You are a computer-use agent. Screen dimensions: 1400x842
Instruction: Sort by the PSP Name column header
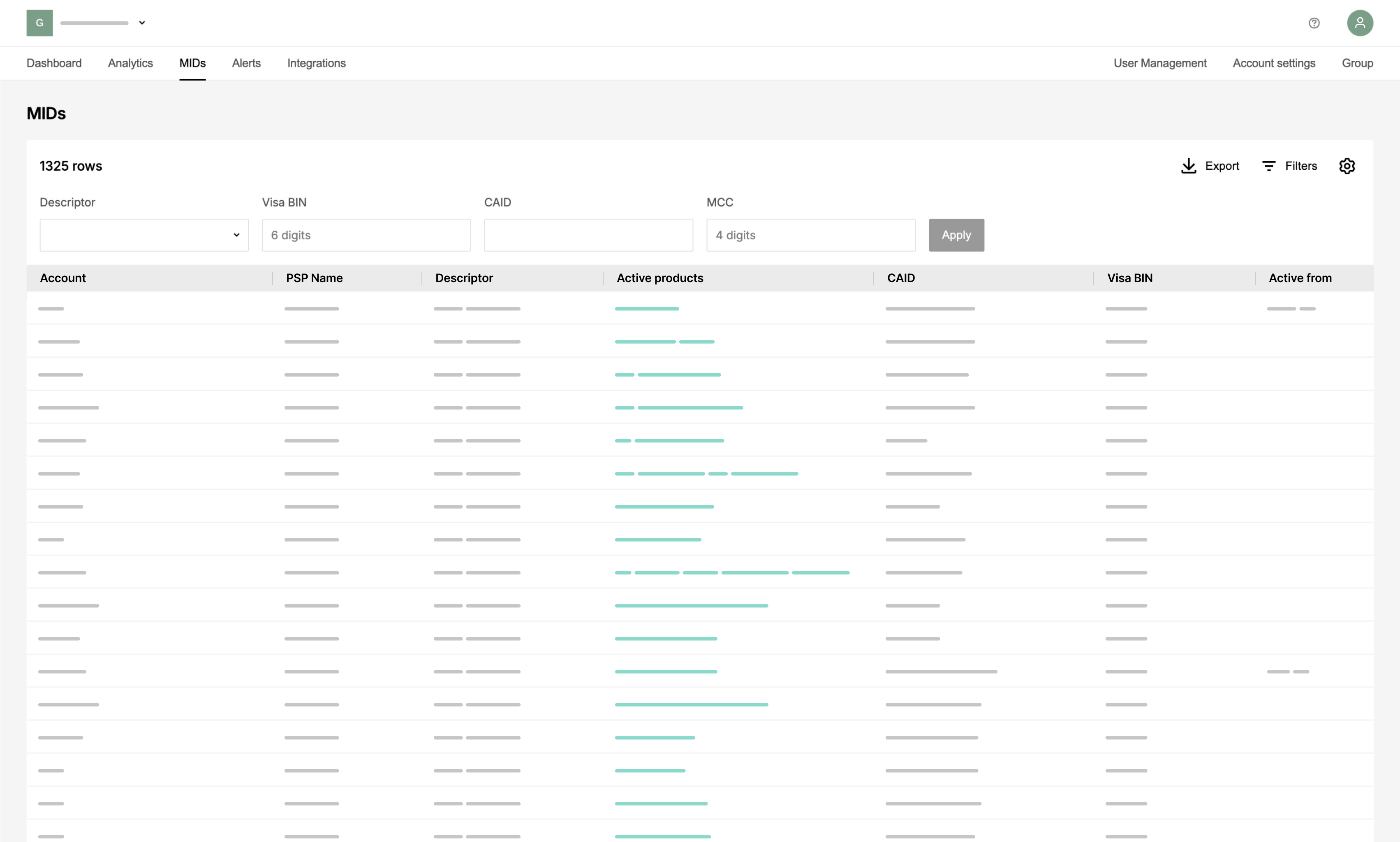(314, 278)
